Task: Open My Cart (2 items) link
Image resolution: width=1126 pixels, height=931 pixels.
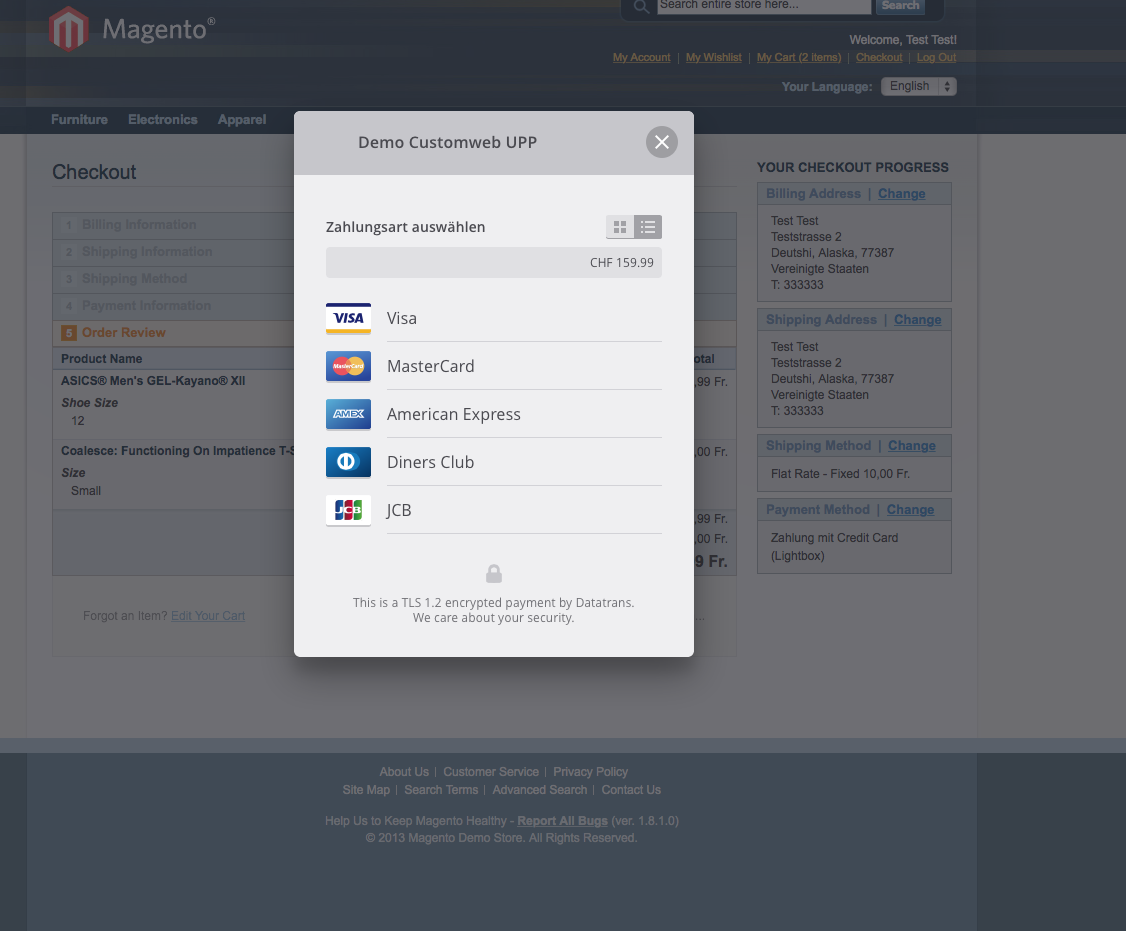Action: pos(799,57)
